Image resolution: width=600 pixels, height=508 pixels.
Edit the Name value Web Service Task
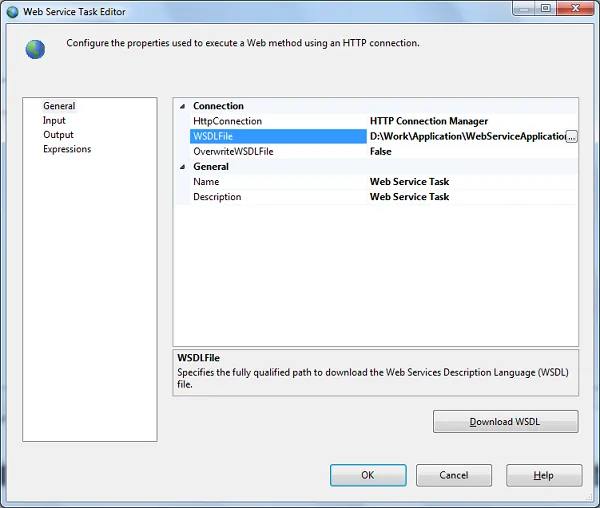pos(409,182)
